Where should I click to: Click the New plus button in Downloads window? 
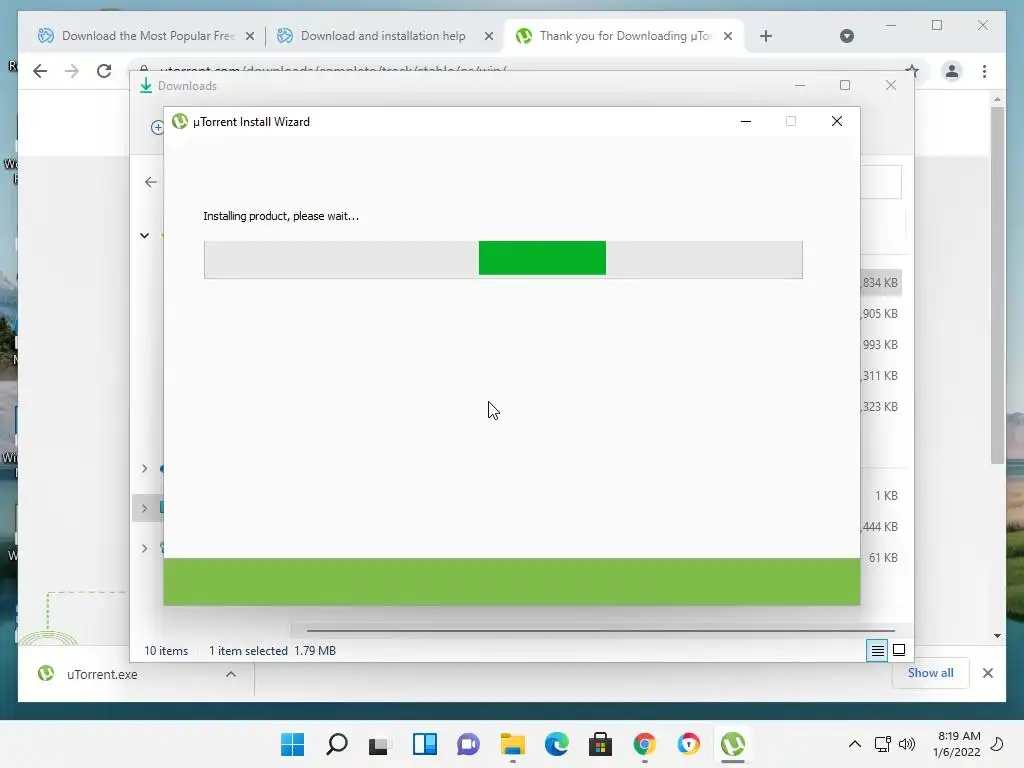point(157,127)
